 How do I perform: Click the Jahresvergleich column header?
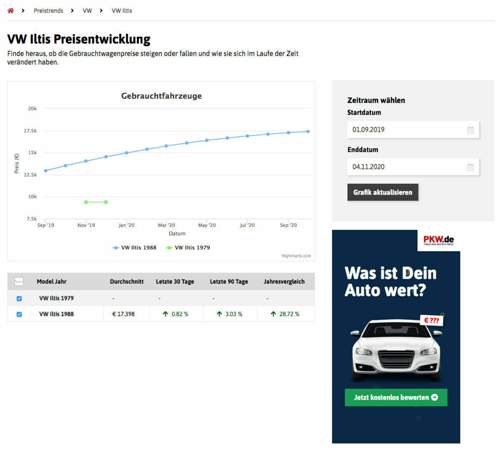tap(284, 282)
